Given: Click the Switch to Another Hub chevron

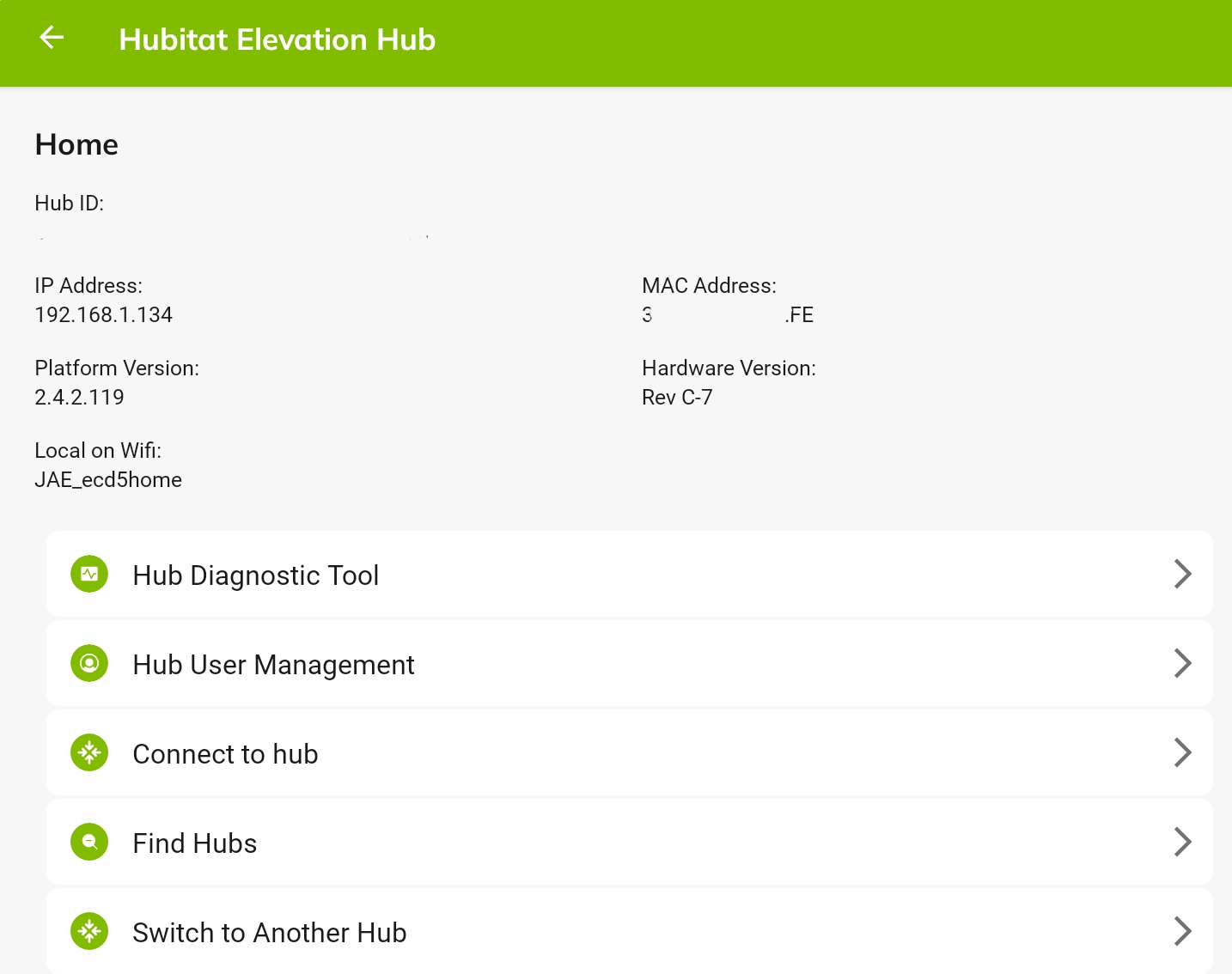Looking at the screenshot, I should 1183,931.
